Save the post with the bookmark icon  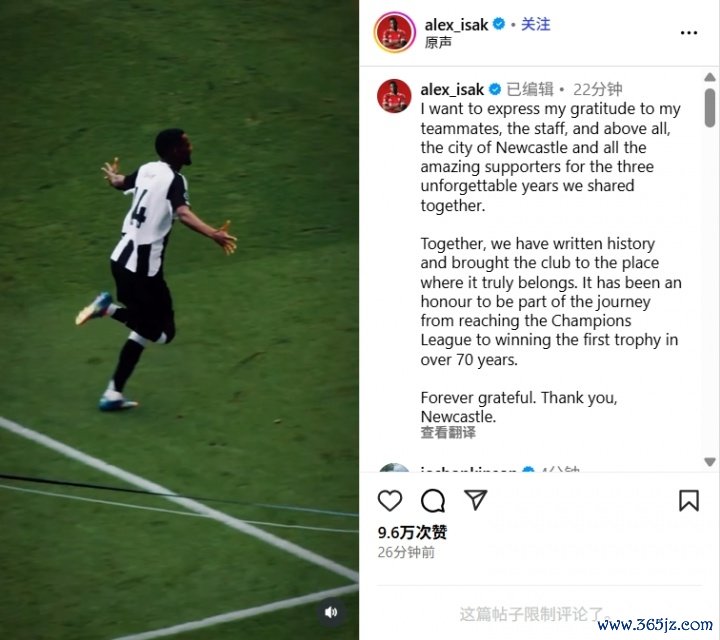pos(689,500)
